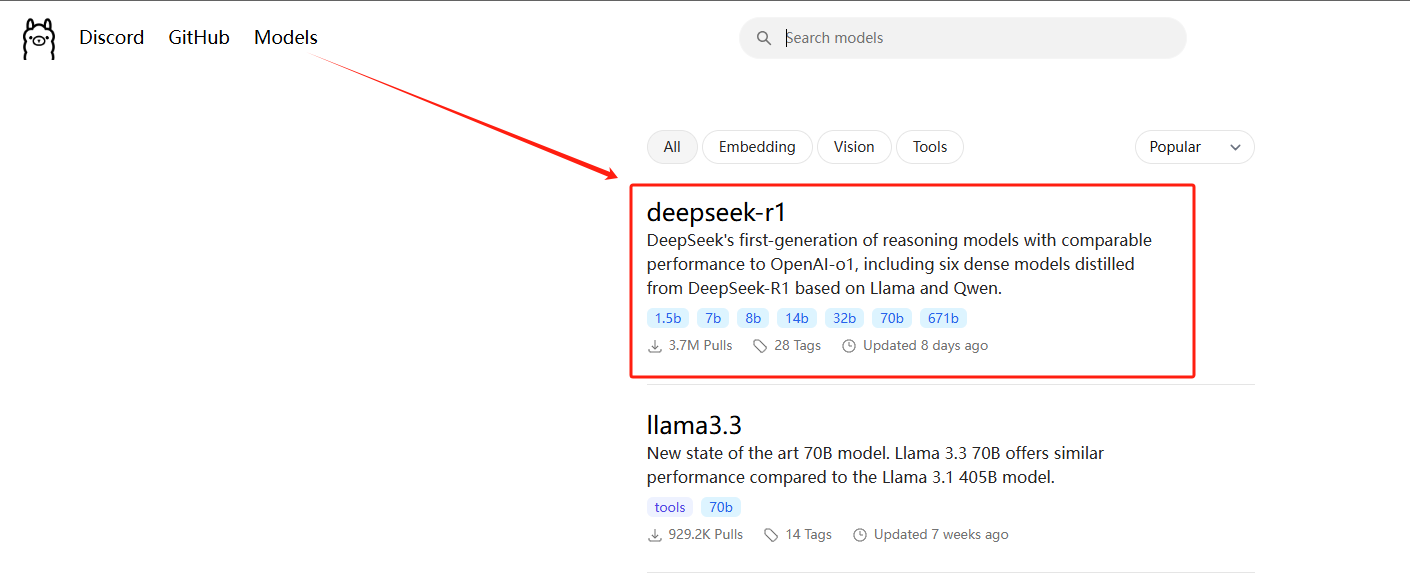Open the deepseek-r1 model title
The width and height of the screenshot is (1410, 580).
pos(717,212)
